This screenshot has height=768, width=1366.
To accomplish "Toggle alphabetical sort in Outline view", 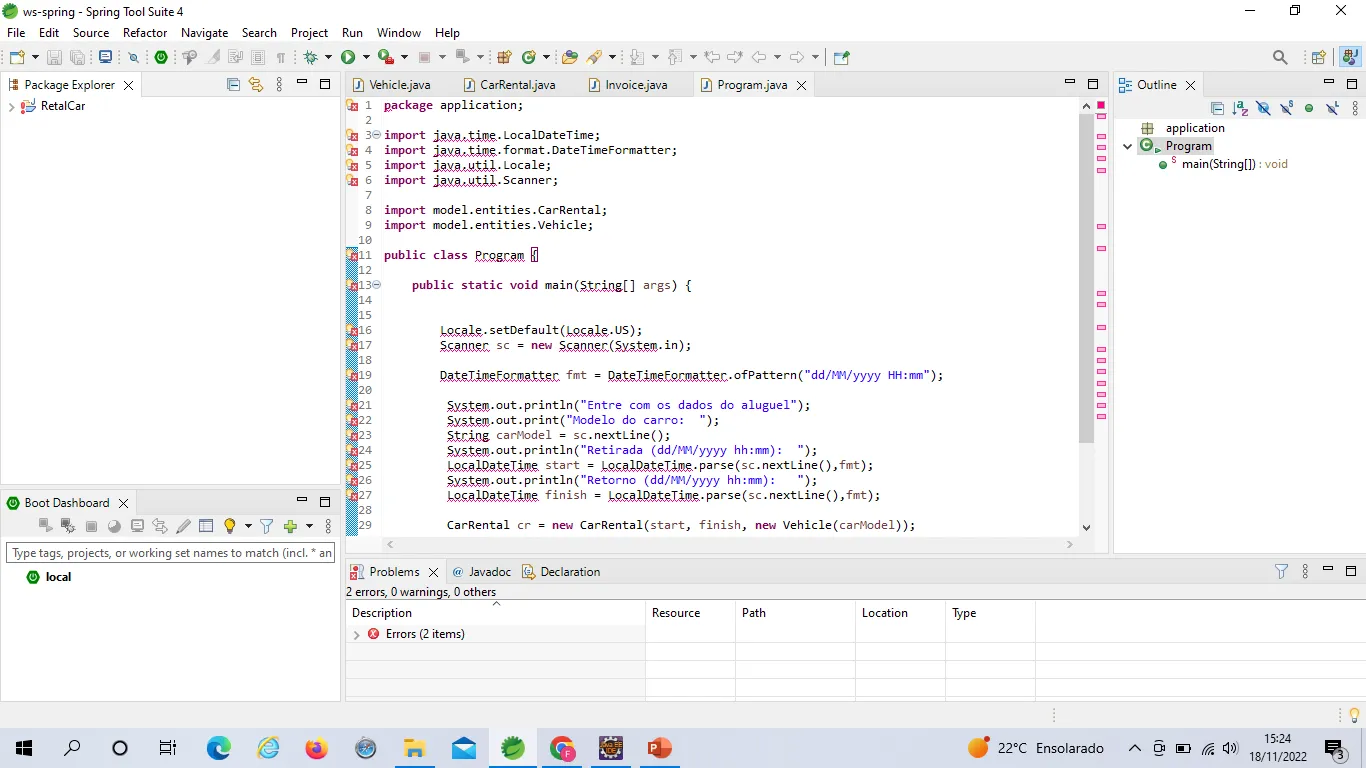I will coord(1240,108).
